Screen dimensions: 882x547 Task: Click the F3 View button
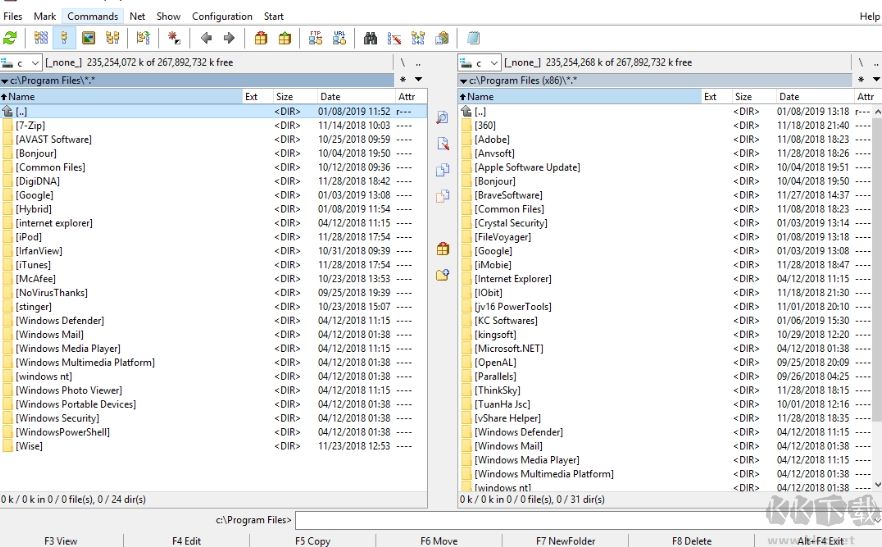61,541
